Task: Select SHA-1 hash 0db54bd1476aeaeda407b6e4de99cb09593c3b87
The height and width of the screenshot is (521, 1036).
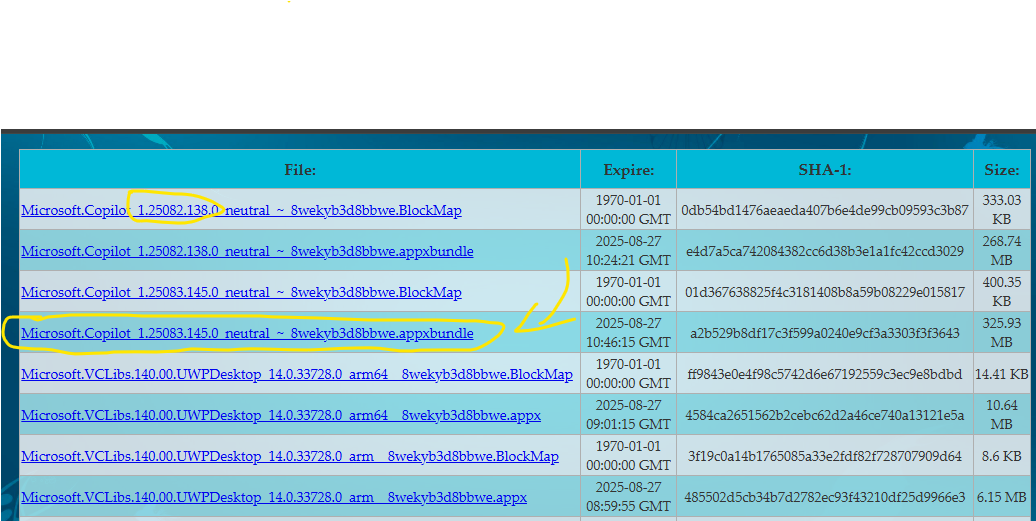Action: point(825,210)
